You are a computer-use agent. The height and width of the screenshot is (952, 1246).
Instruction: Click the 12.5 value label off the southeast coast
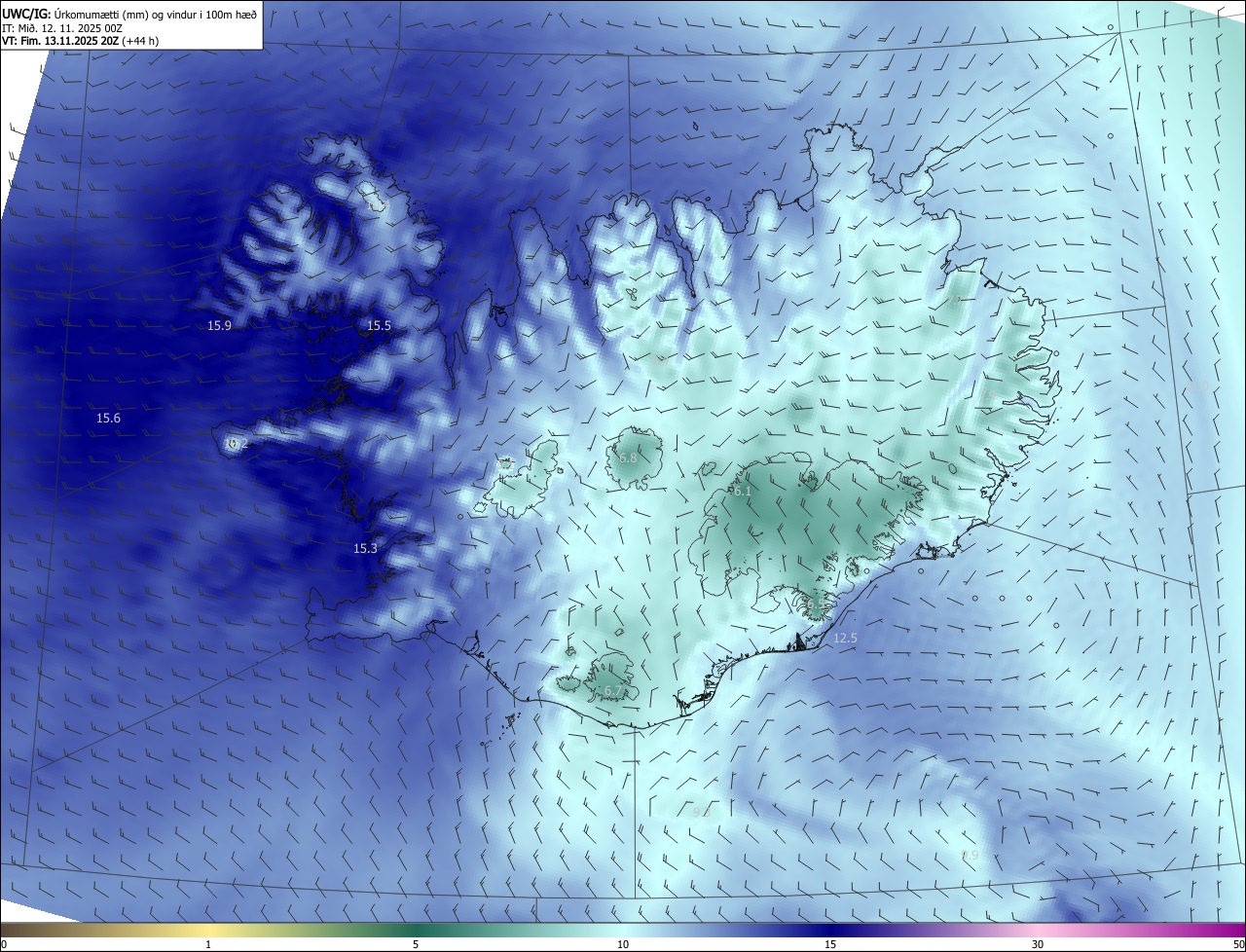[x=845, y=639]
